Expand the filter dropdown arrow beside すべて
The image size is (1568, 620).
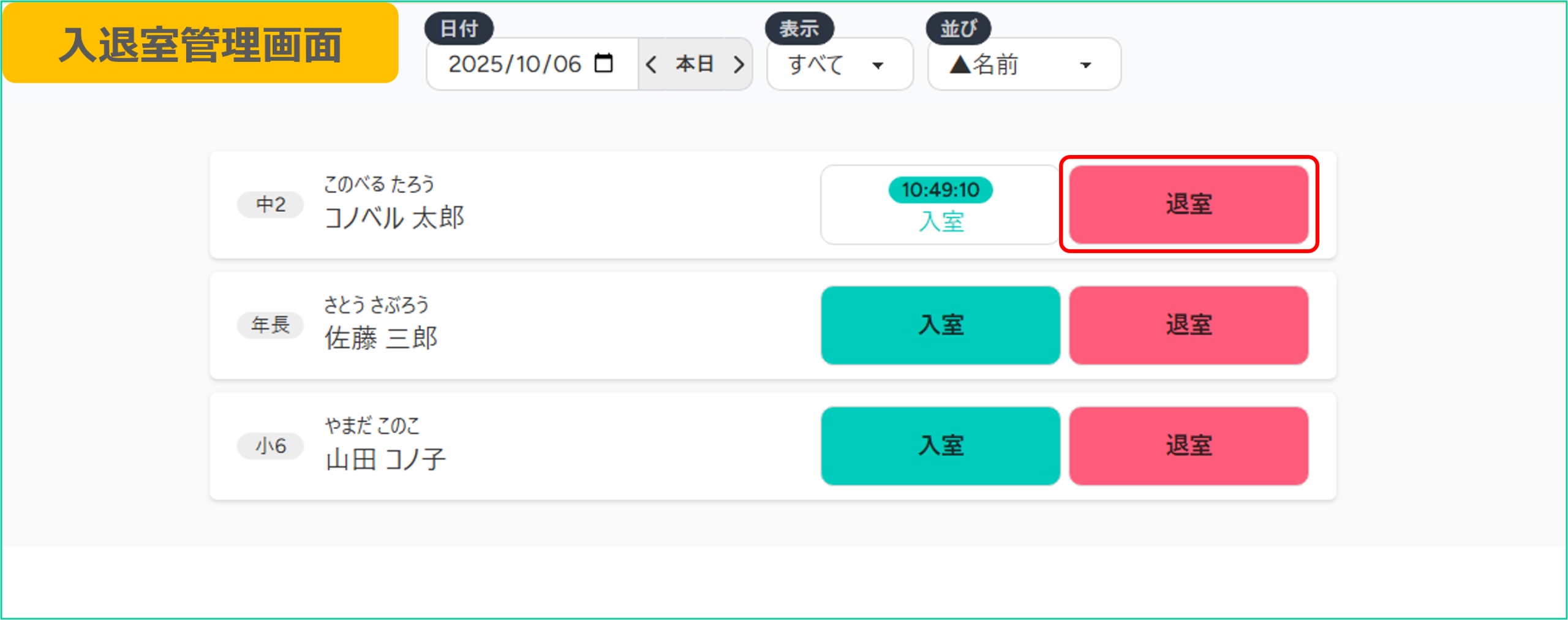[x=878, y=65]
